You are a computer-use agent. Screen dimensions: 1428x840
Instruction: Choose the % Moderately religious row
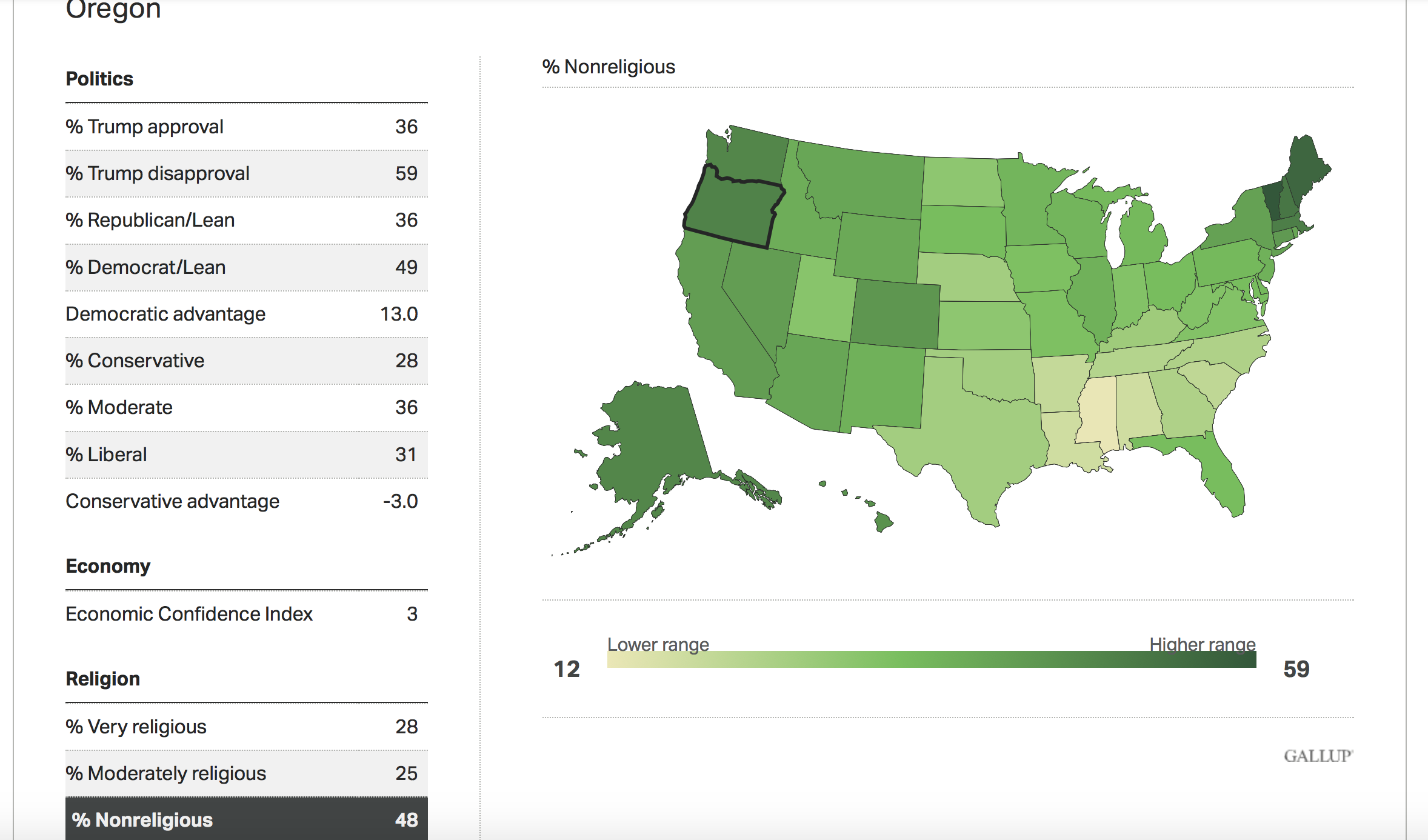point(246,773)
